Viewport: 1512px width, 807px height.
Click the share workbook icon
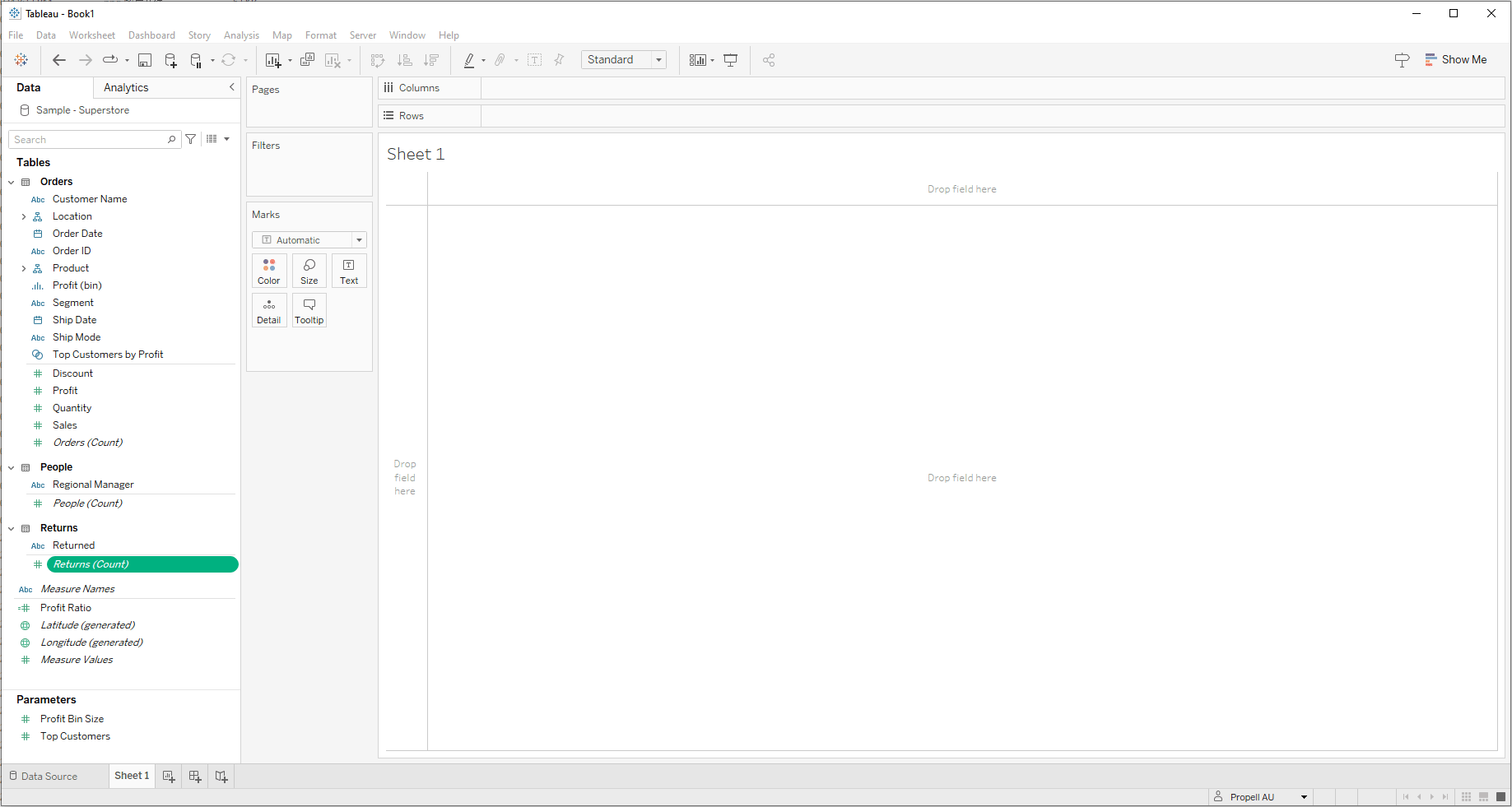pos(769,60)
